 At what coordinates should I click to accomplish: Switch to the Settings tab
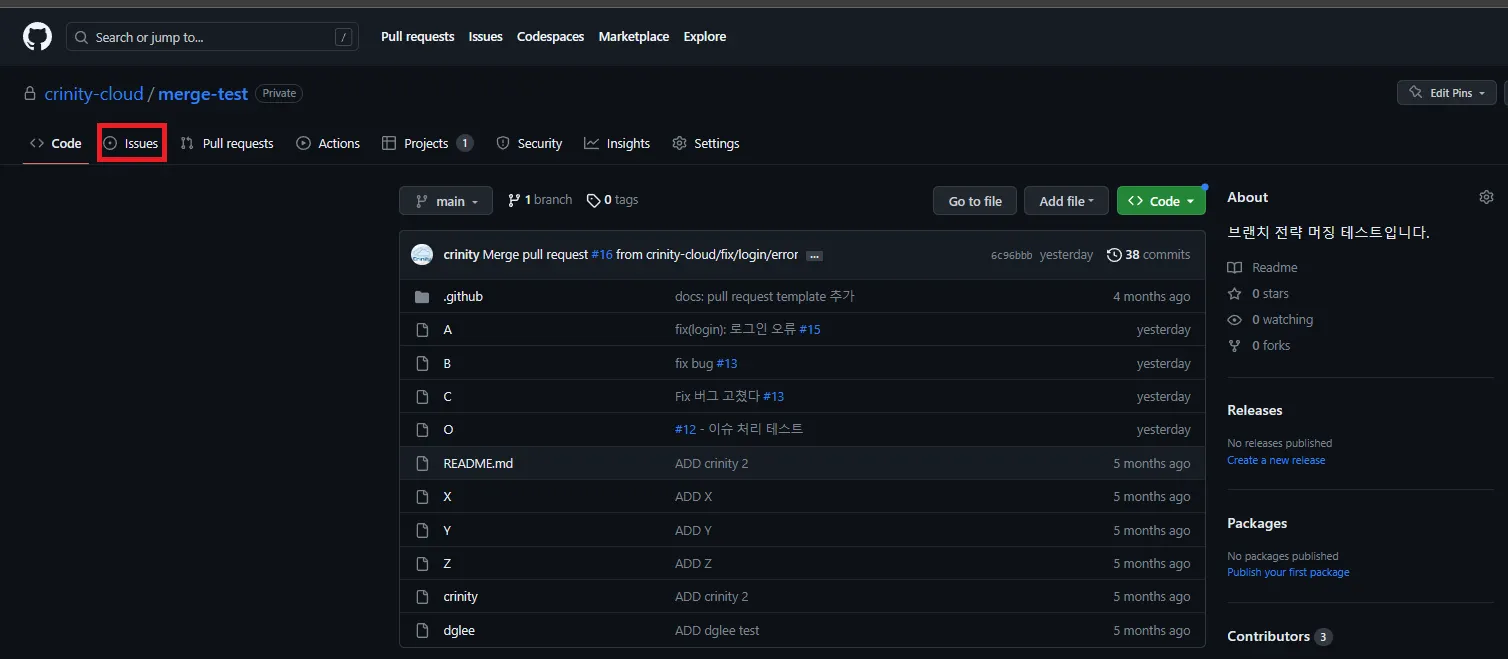point(706,144)
